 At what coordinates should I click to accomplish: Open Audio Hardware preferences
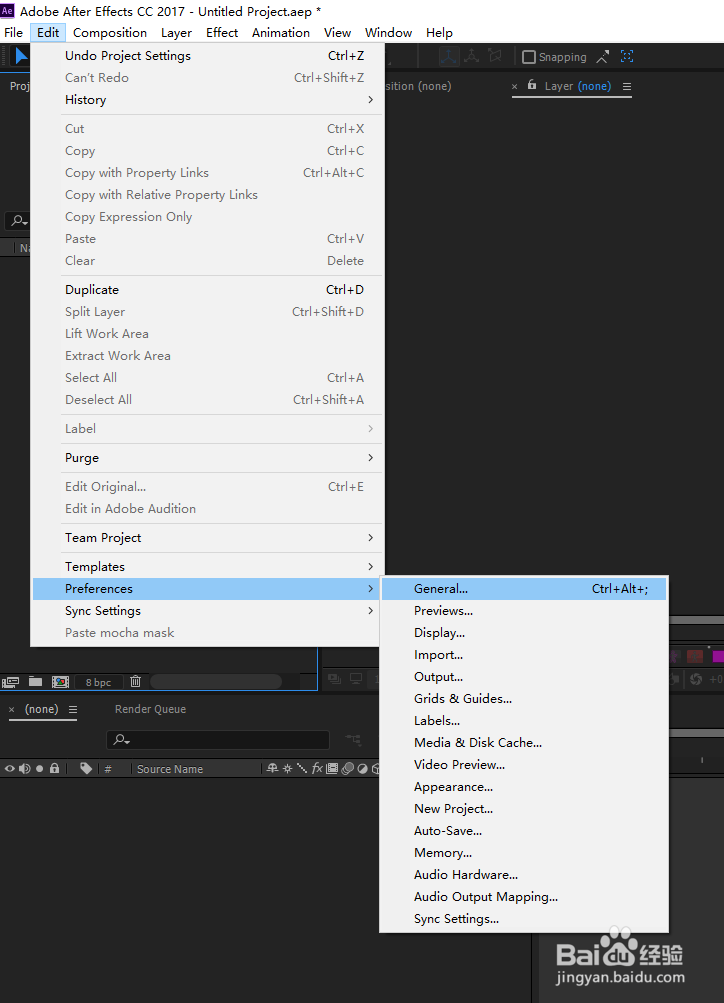[524, 875]
